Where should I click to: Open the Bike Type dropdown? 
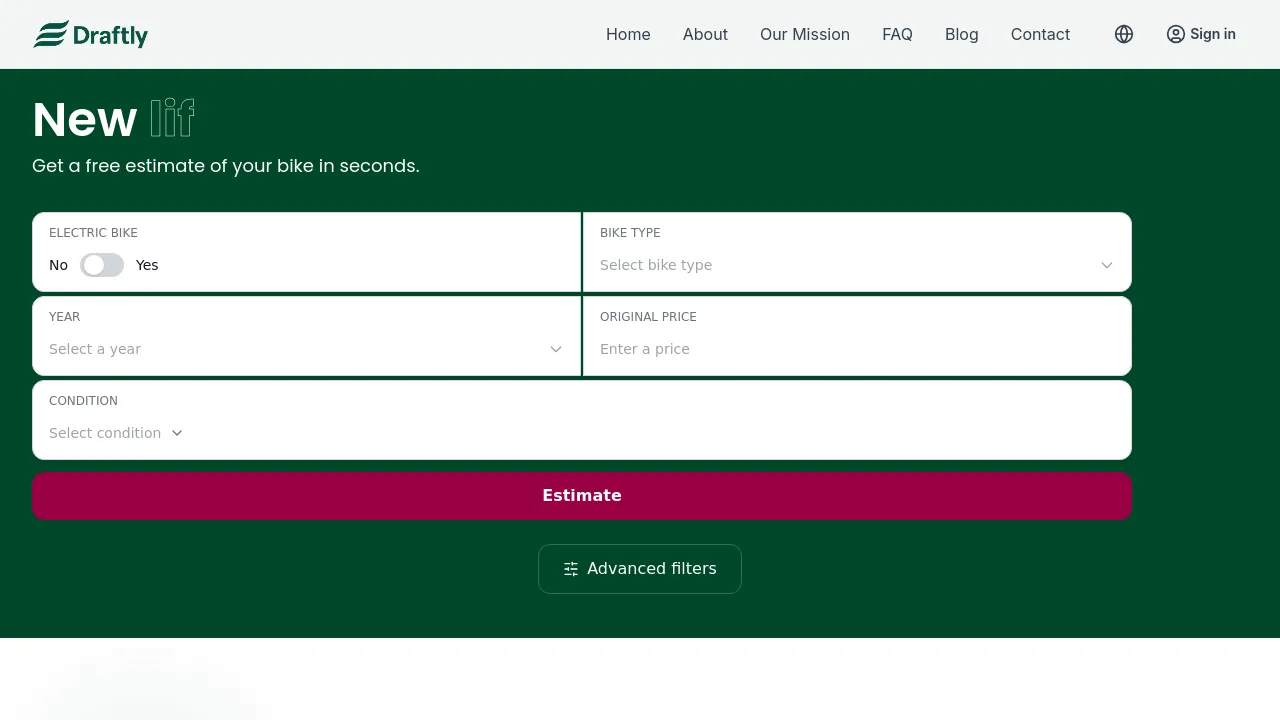857,265
